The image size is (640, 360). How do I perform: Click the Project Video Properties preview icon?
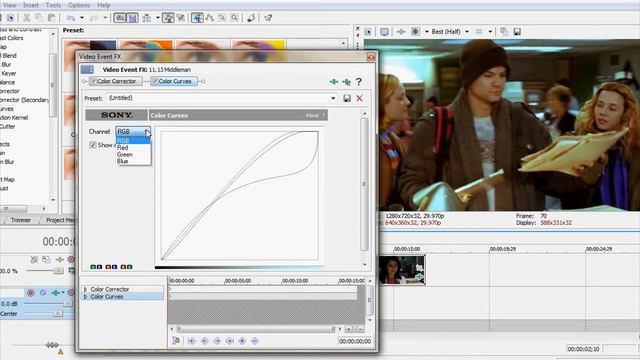367,31
